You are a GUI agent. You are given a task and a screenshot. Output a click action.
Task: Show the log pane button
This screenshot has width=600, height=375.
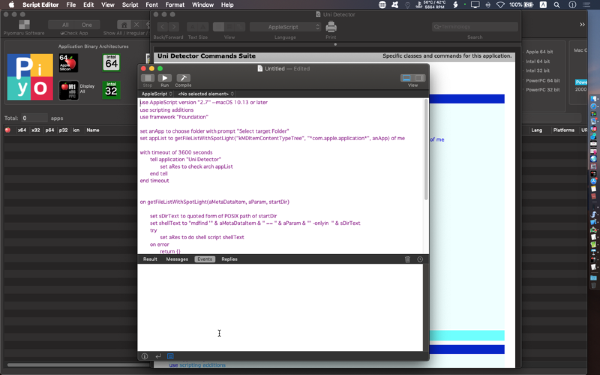click(x=170, y=356)
